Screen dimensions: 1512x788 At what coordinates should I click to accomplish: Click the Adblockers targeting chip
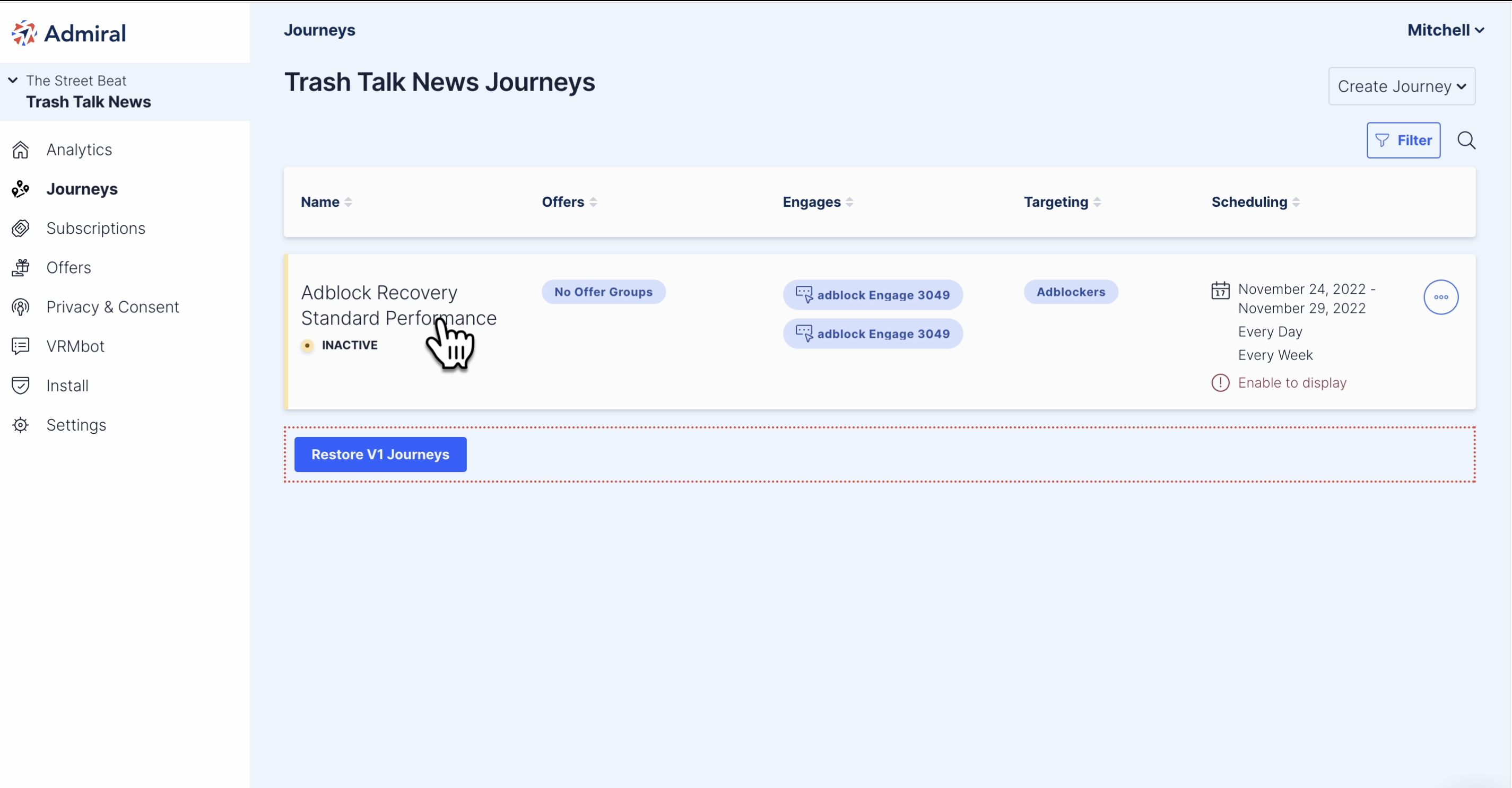pyautogui.click(x=1071, y=292)
